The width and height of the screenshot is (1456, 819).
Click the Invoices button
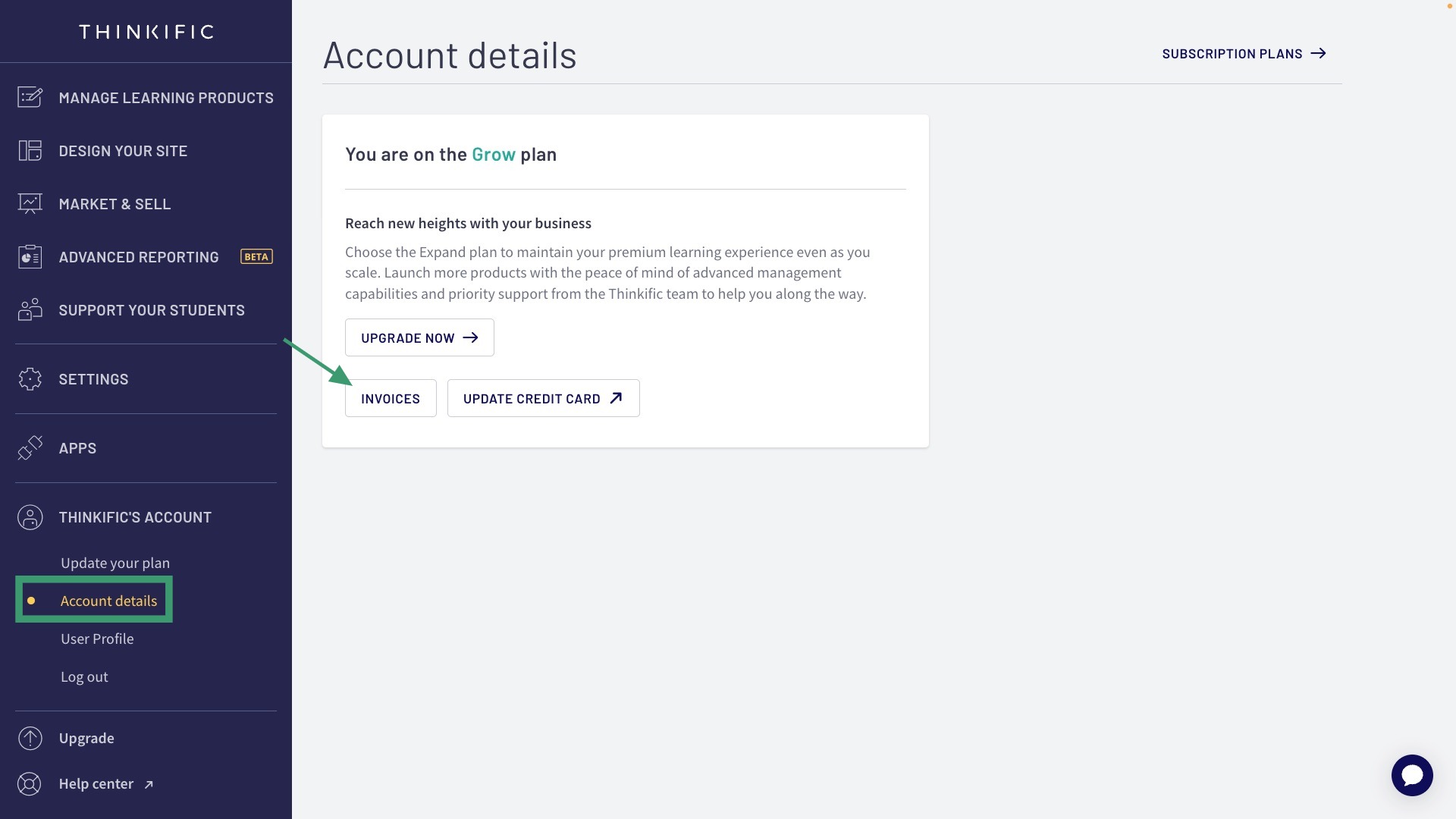(x=391, y=398)
